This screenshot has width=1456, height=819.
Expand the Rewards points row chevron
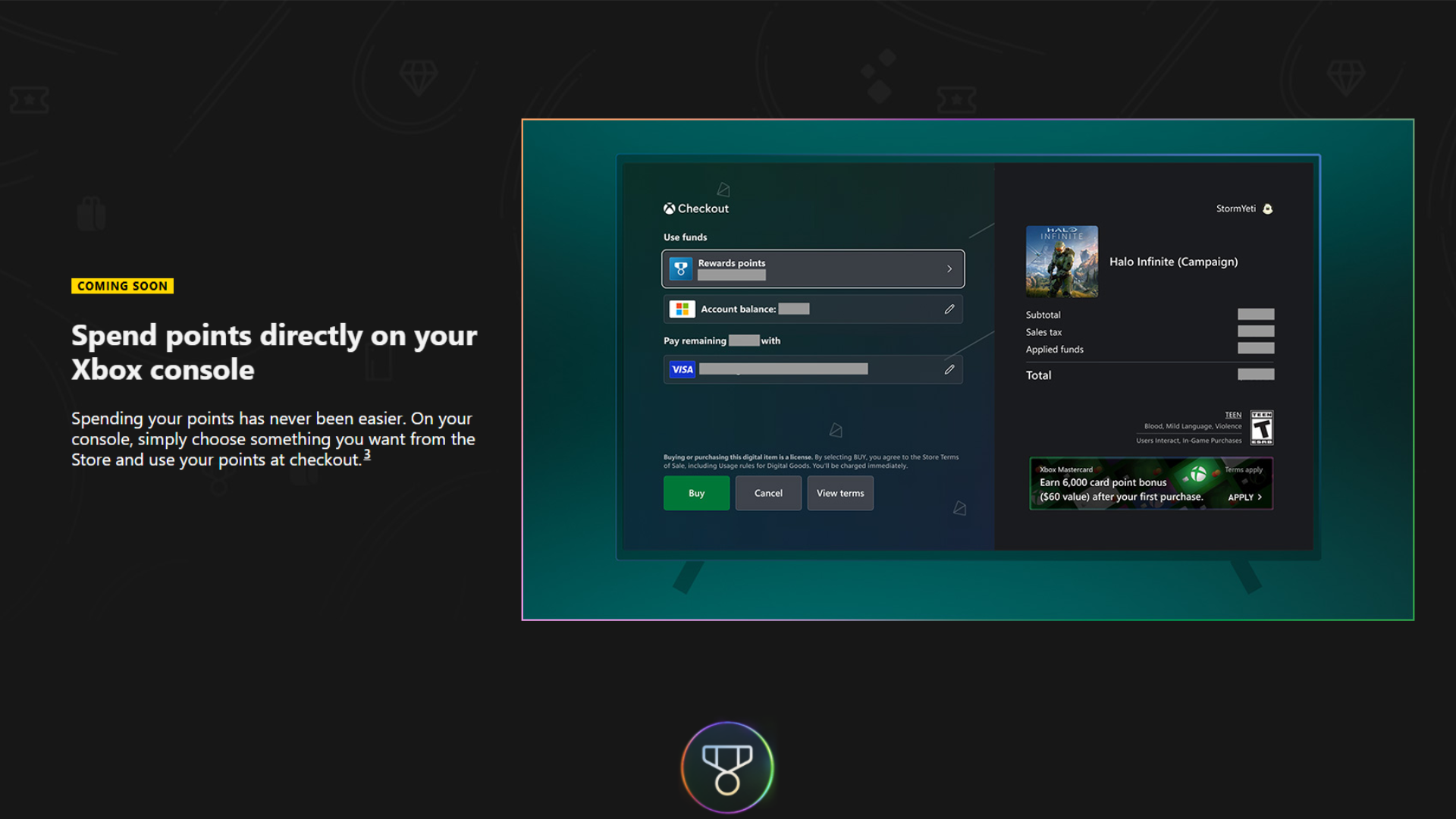949,268
